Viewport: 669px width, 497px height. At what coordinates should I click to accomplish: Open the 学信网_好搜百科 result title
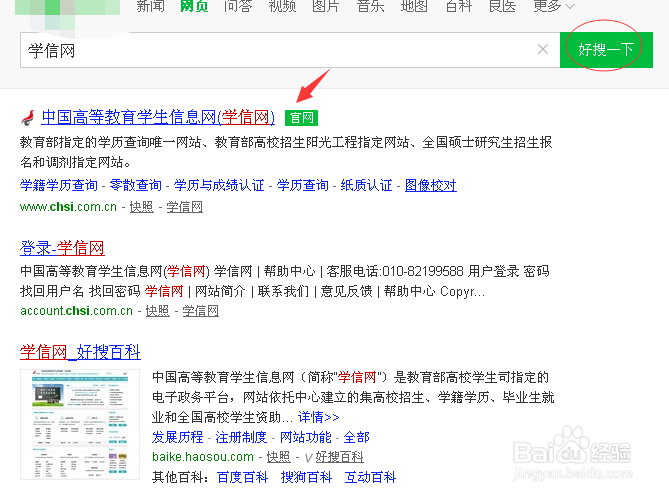coord(80,352)
